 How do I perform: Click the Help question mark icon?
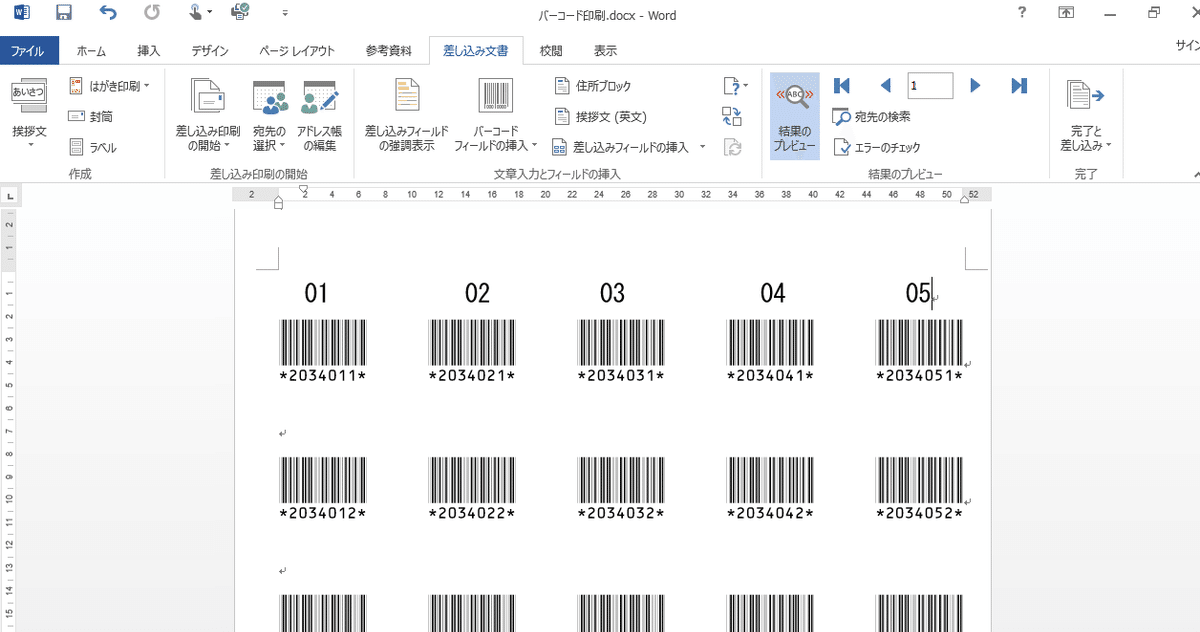[x=1021, y=14]
